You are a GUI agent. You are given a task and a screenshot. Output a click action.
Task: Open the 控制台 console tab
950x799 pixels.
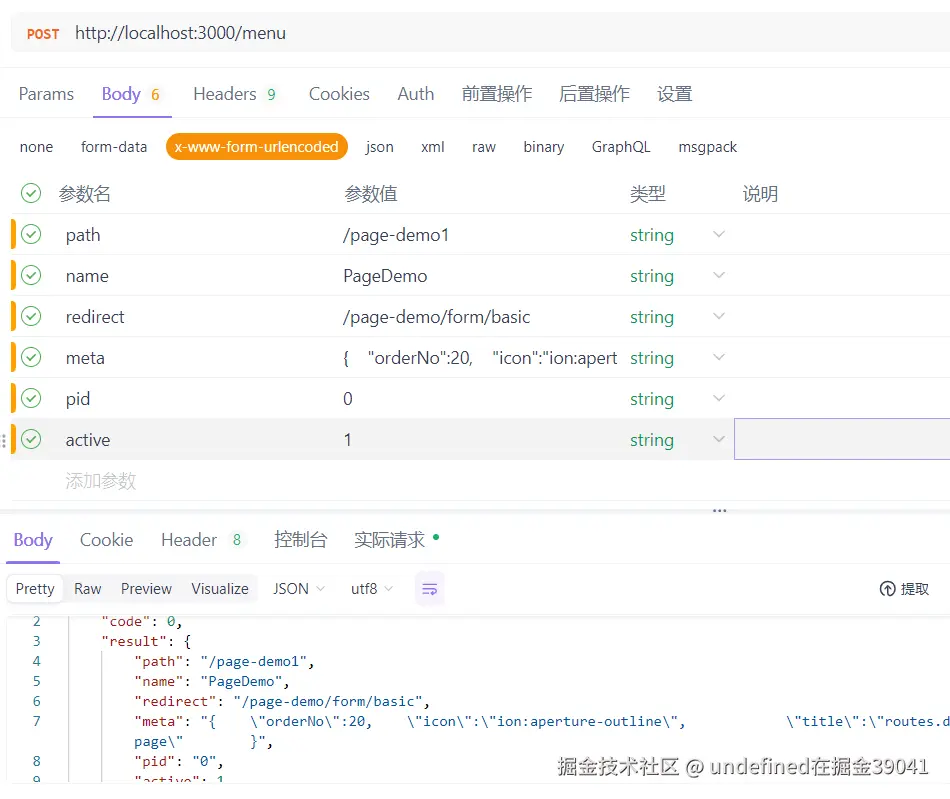301,540
